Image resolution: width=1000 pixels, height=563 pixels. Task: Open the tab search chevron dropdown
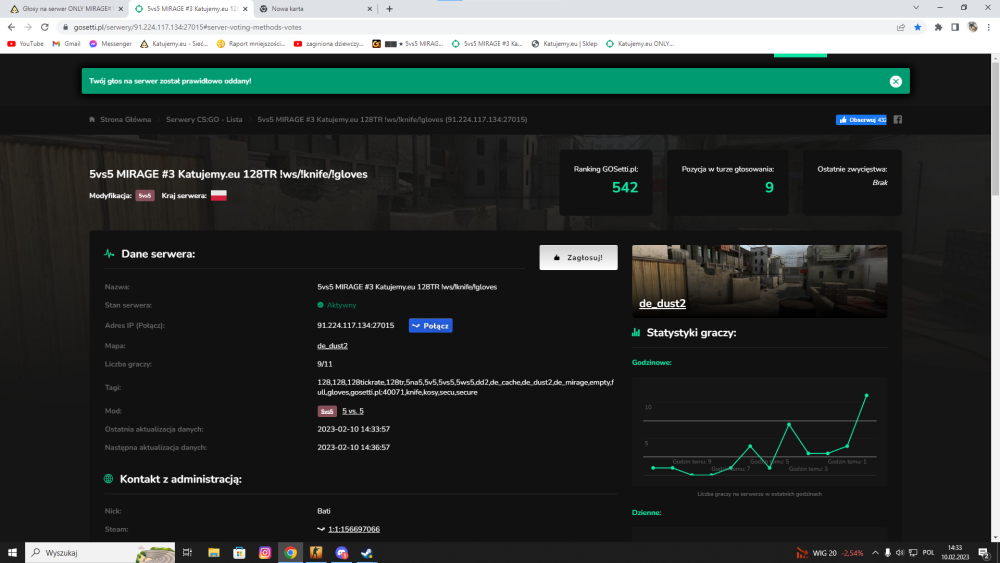coord(916,8)
